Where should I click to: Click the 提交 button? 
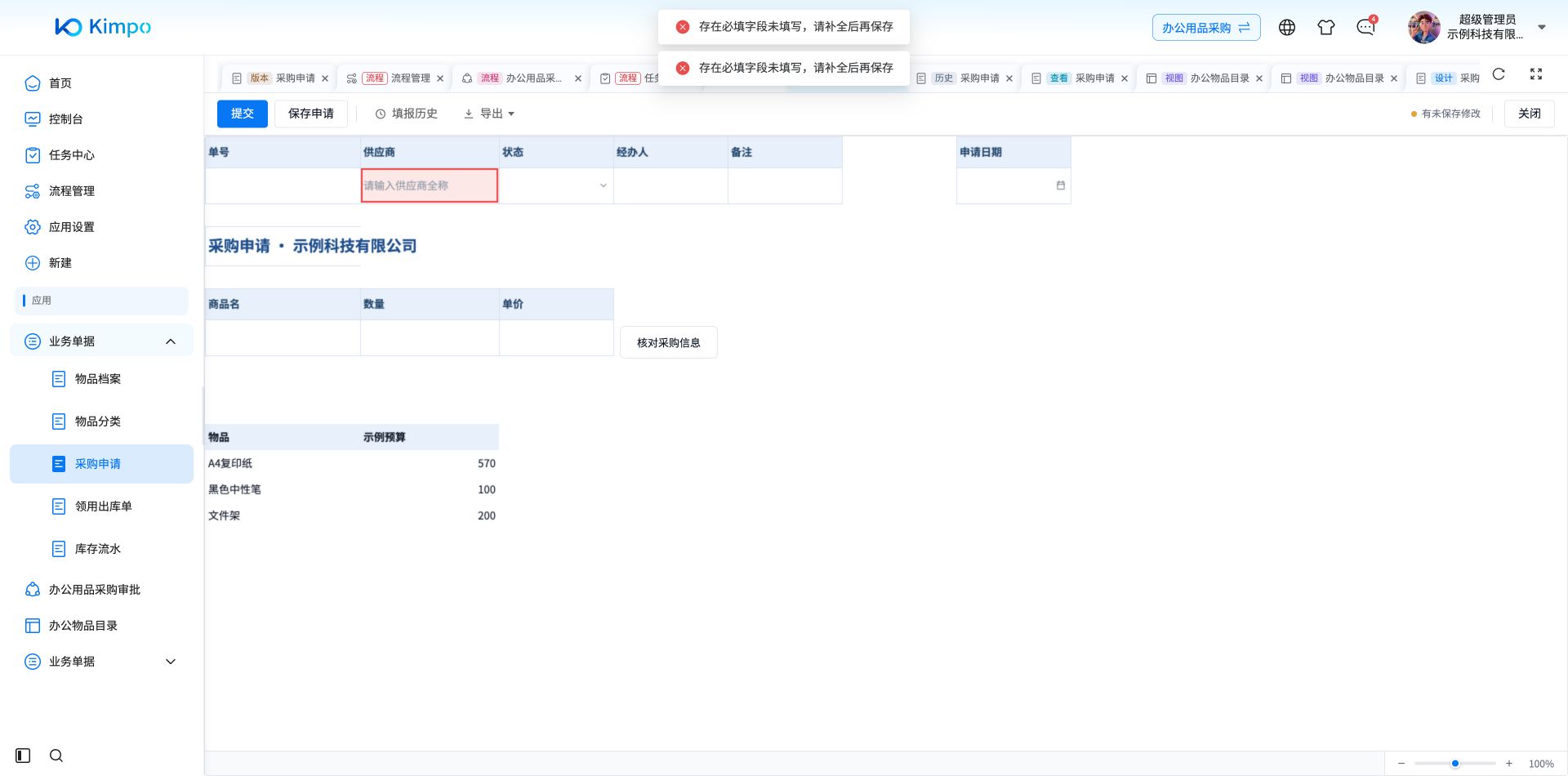pyautogui.click(x=243, y=114)
